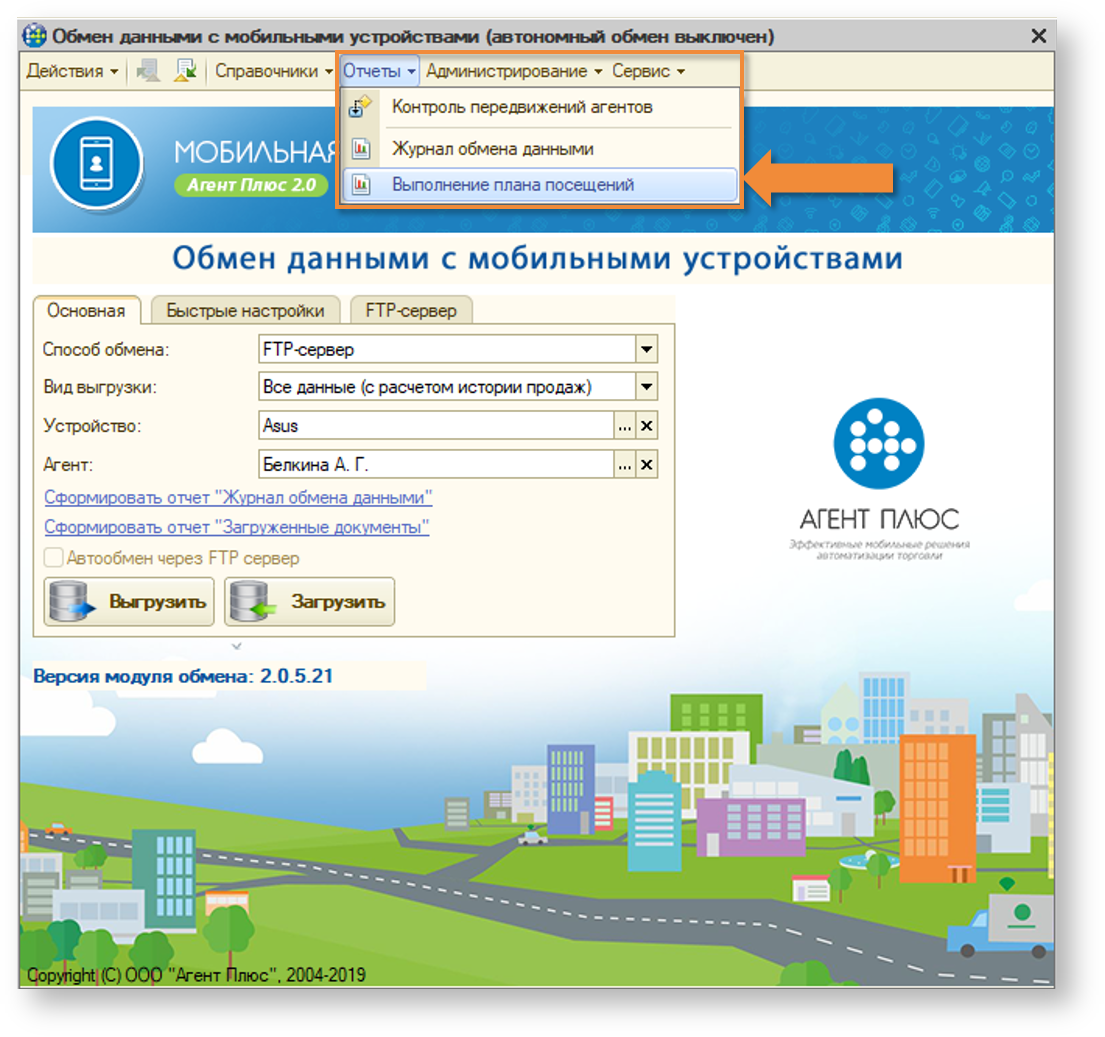
Task: Collapse the settings panel chevron
Action: pos(237,645)
